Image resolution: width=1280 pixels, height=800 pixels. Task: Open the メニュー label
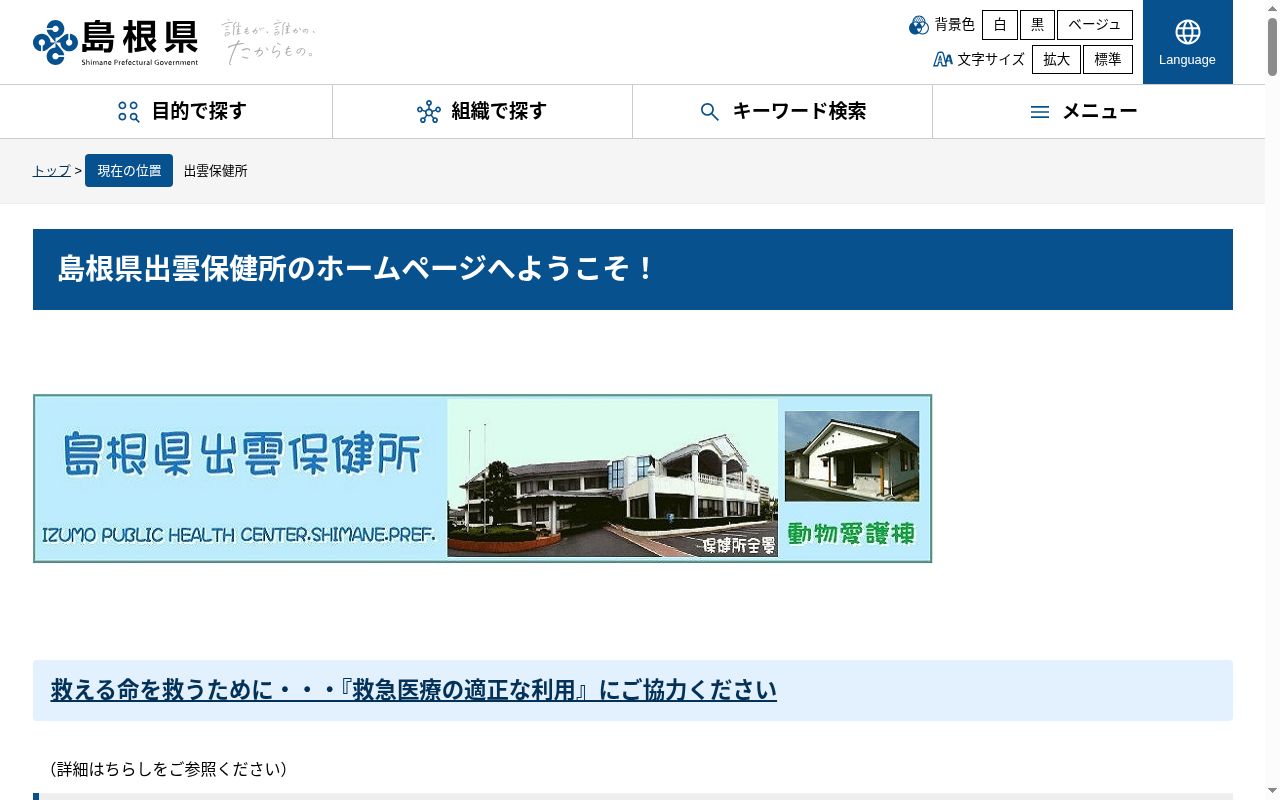tap(1100, 112)
